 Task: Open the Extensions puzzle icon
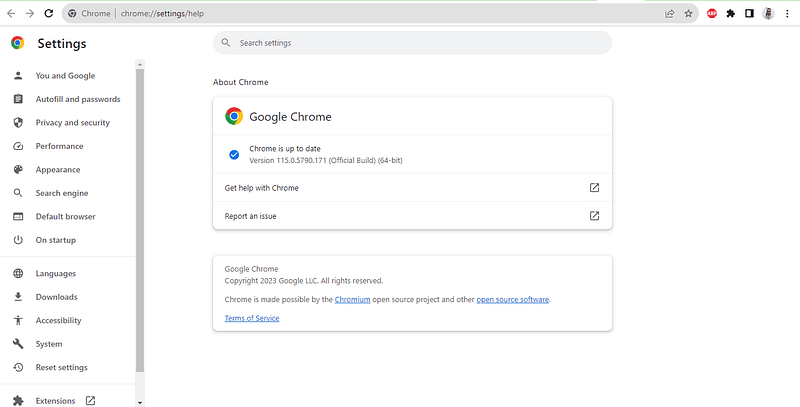(731, 14)
